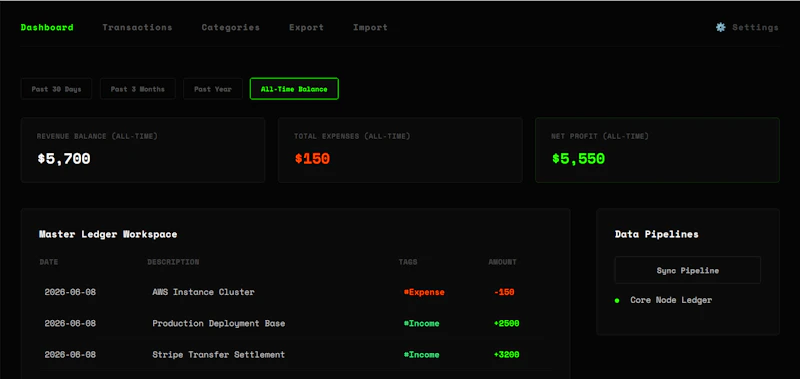Click the Data Pipelines heading
The width and height of the screenshot is (800, 379).
coord(657,235)
